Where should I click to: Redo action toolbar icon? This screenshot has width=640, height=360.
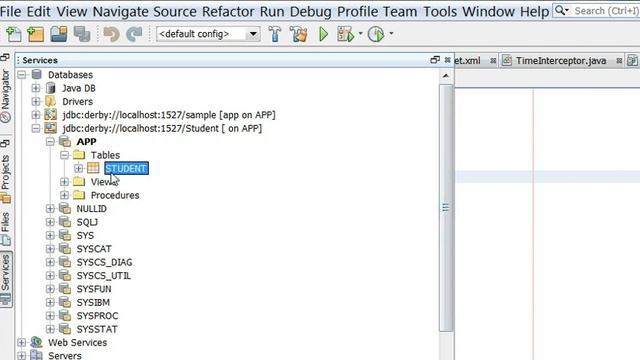pyautogui.click(x=134, y=34)
